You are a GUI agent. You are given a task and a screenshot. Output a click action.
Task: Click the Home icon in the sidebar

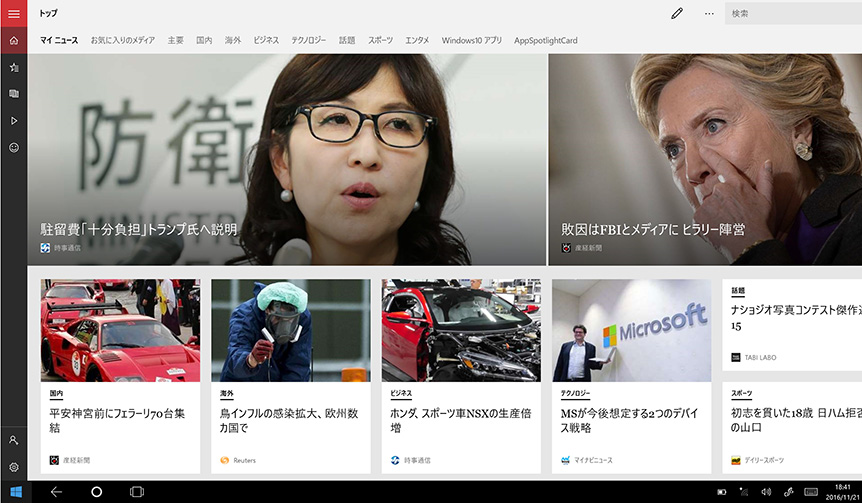[14, 41]
